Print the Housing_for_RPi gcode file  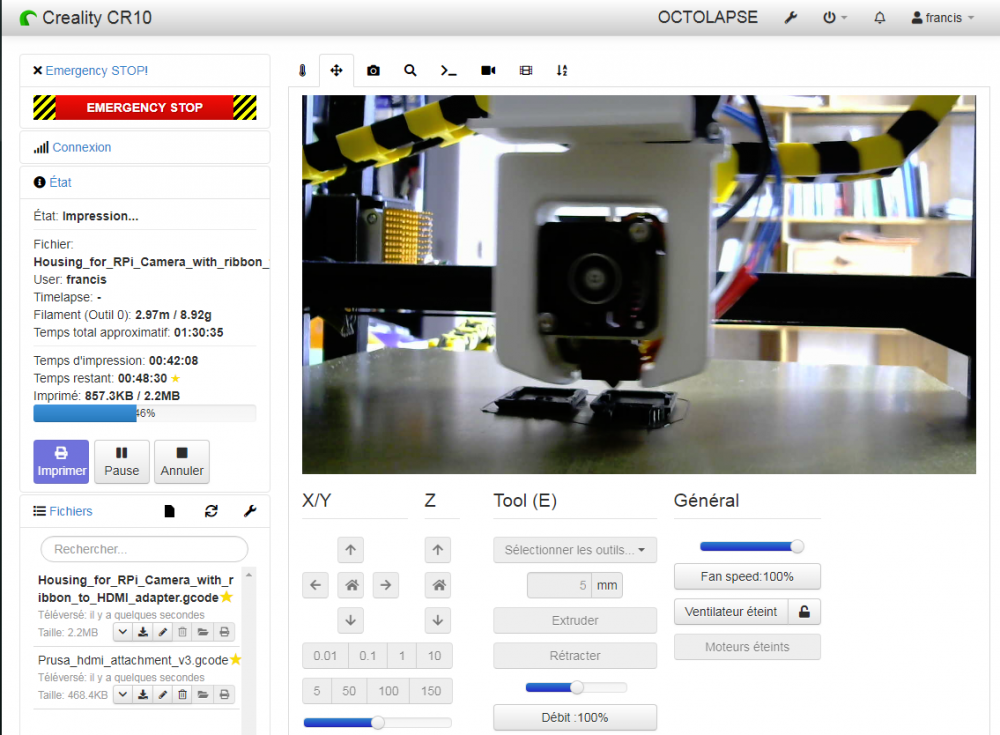(x=224, y=632)
